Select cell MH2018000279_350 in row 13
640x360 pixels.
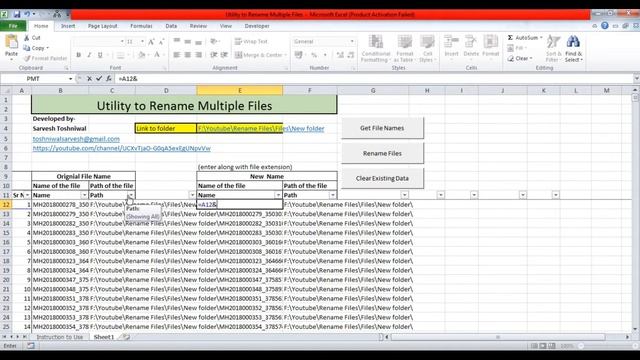point(60,214)
